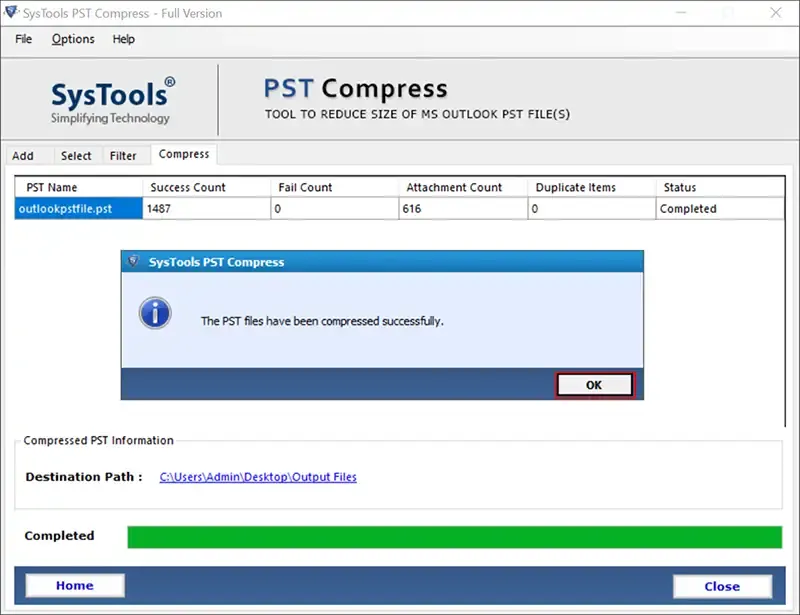
Task: Click the Close button at the bottom
Action: click(722, 586)
